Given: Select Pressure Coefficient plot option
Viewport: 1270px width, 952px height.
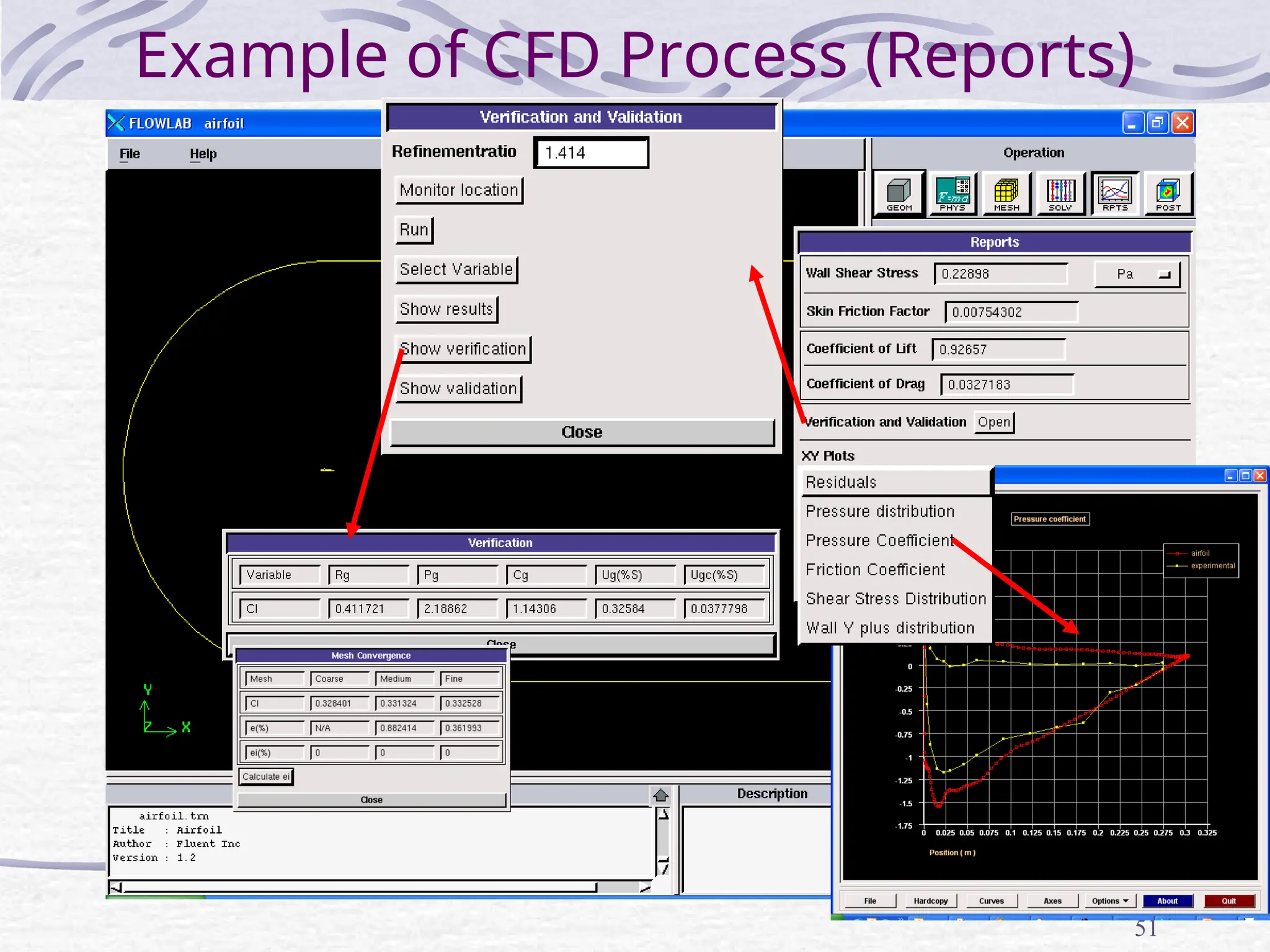Looking at the screenshot, I should [x=879, y=540].
